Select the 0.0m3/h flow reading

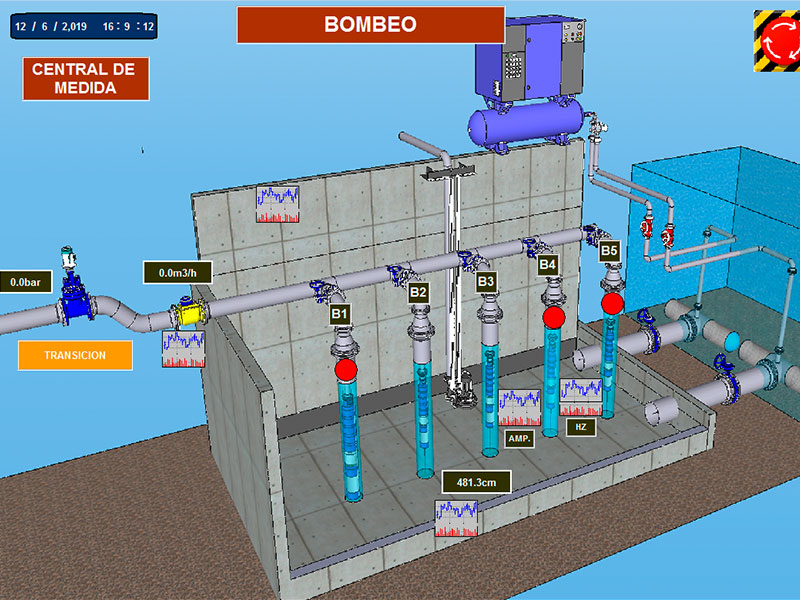tap(178, 273)
